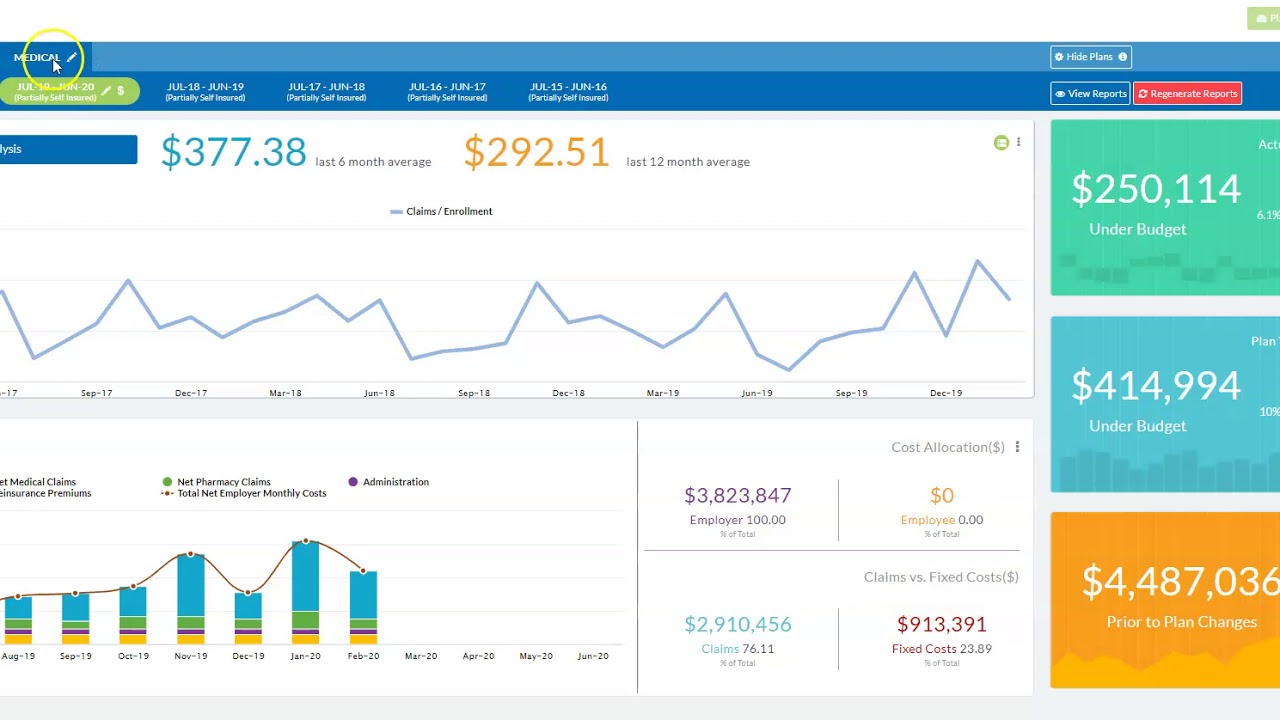Image resolution: width=1280 pixels, height=720 pixels.
Task: Click the $377.38 six month average value
Action: pyautogui.click(x=233, y=152)
